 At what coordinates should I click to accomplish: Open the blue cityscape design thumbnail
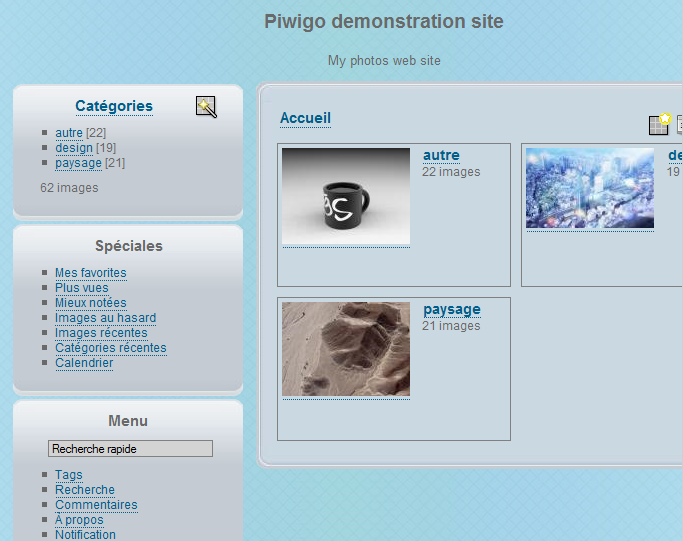point(590,188)
